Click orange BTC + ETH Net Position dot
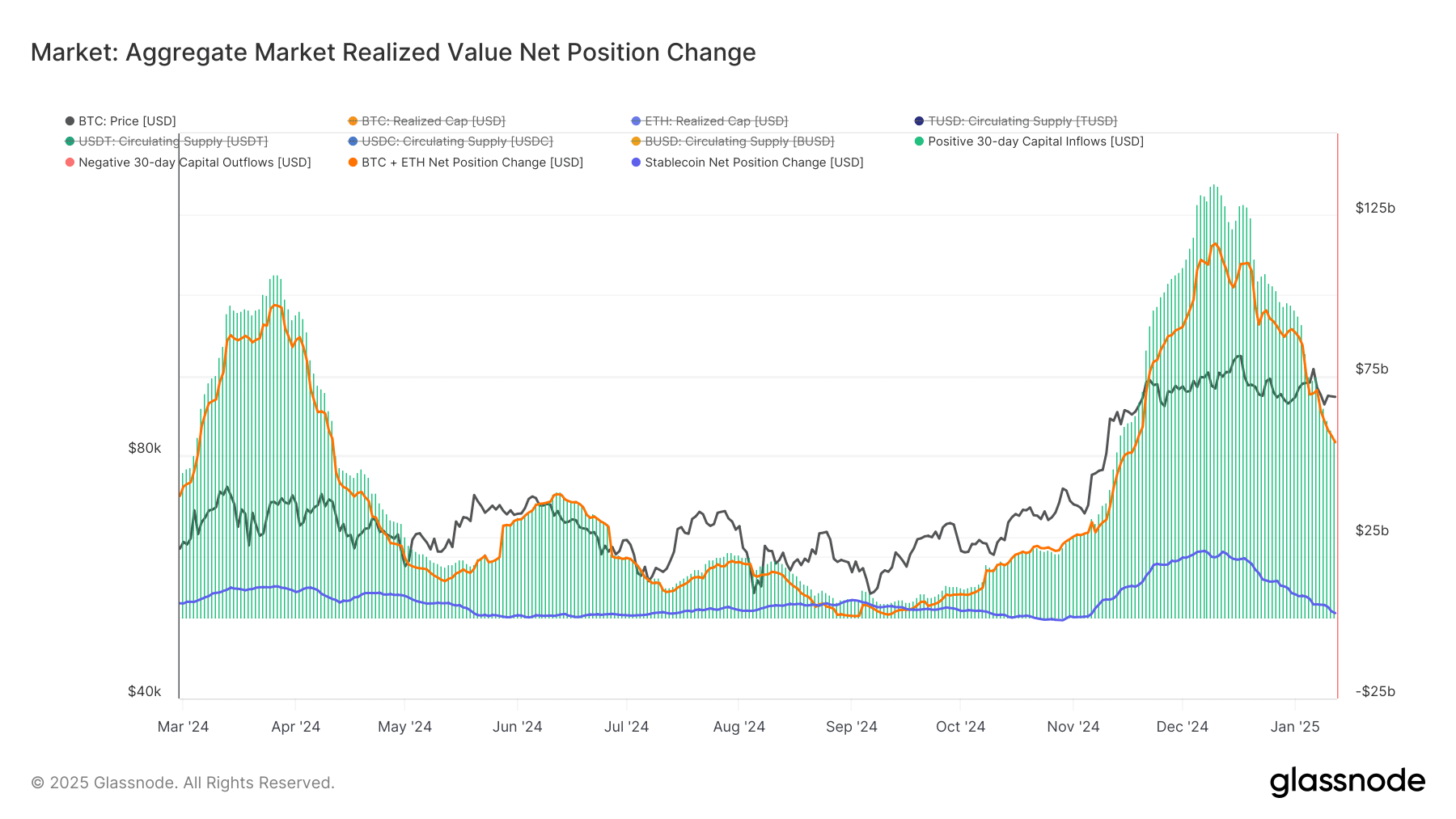The height and width of the screenshot is (819, 1456). tap(353, 163)
